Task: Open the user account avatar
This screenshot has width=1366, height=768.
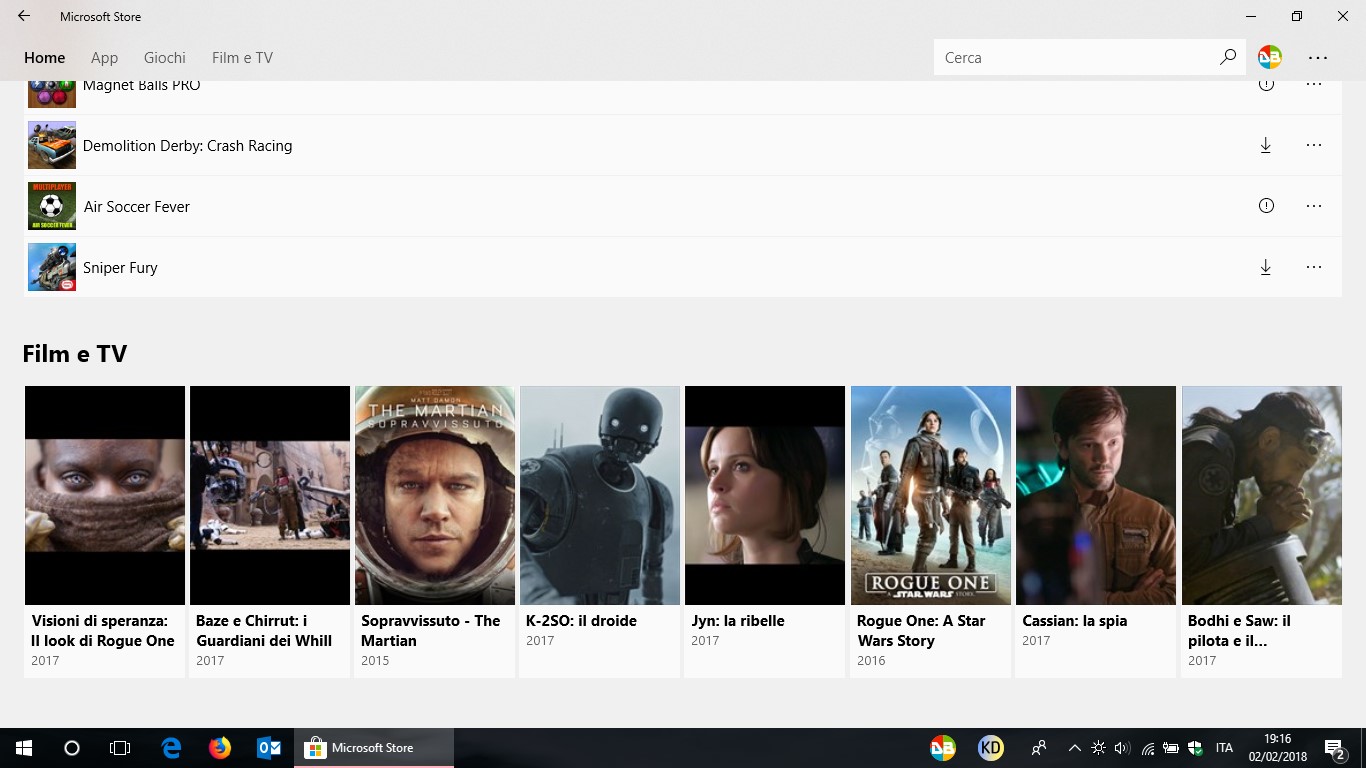Action: [x=1270, y=57]
